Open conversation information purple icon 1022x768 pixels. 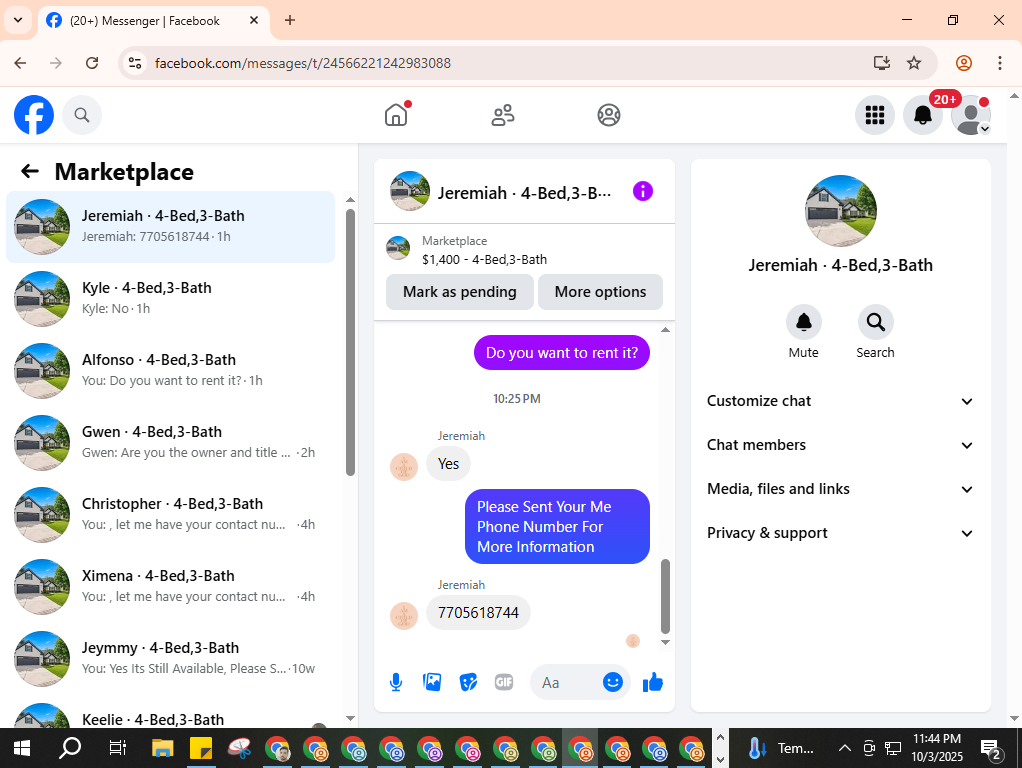tap(643, 192)
